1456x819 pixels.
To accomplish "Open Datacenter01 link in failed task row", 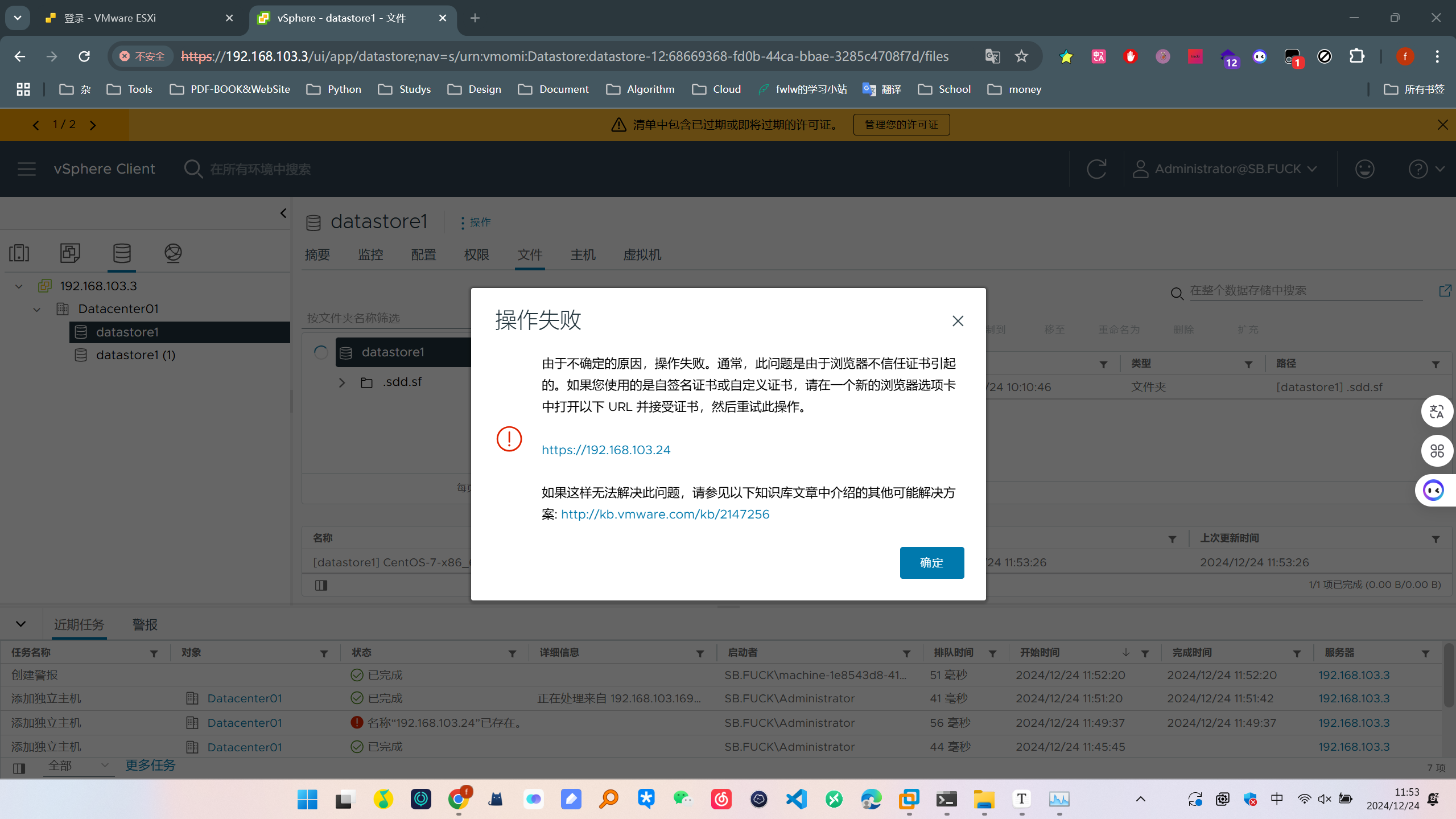I will tap(245, 723).
